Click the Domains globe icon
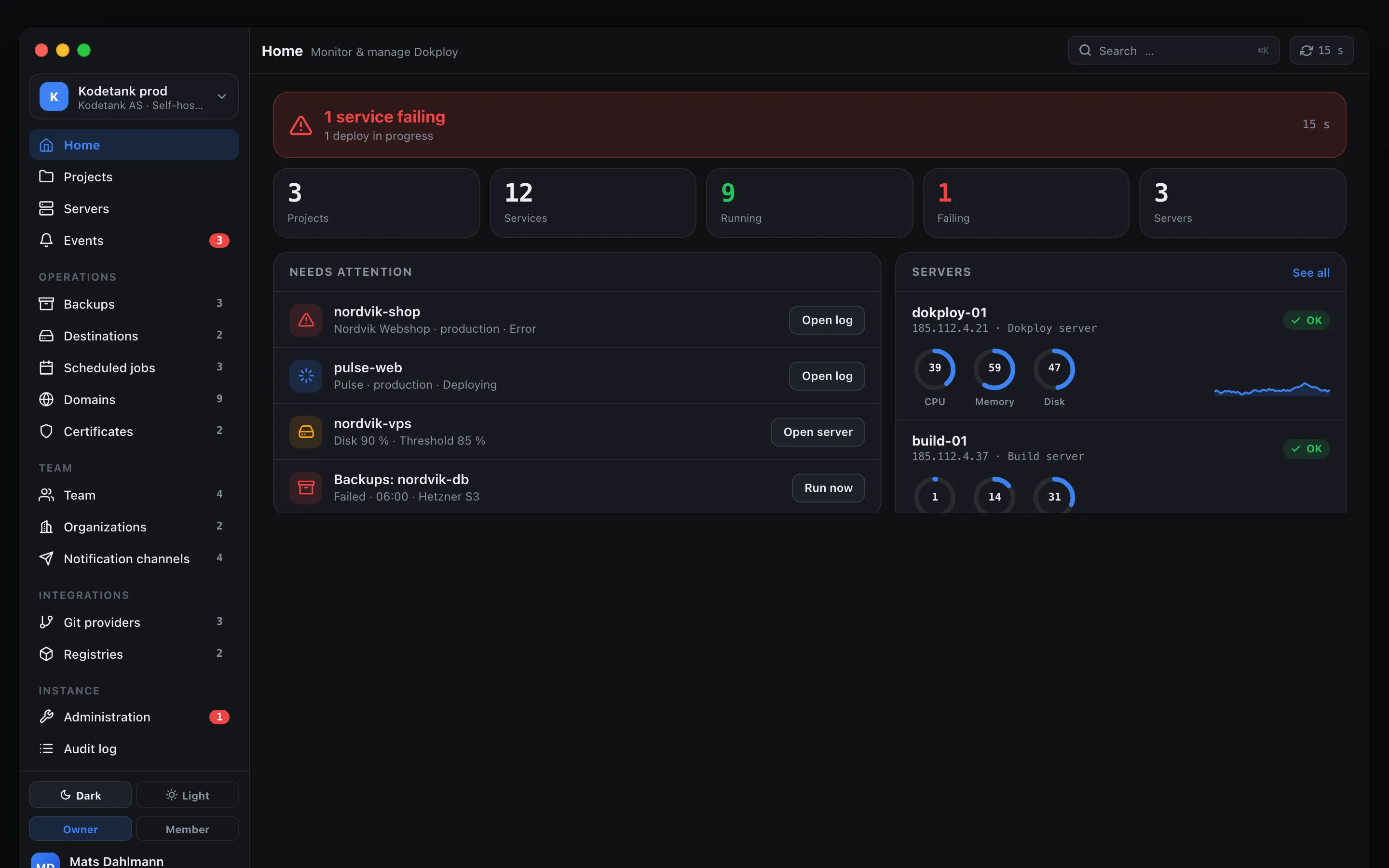 (x=46, y=400)
